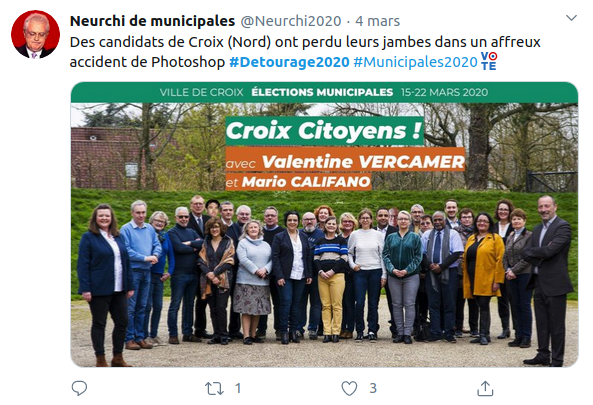The image size is (593, 405).
Task: Like the tweet with the heart icon
Action: (x=349, y=388)
